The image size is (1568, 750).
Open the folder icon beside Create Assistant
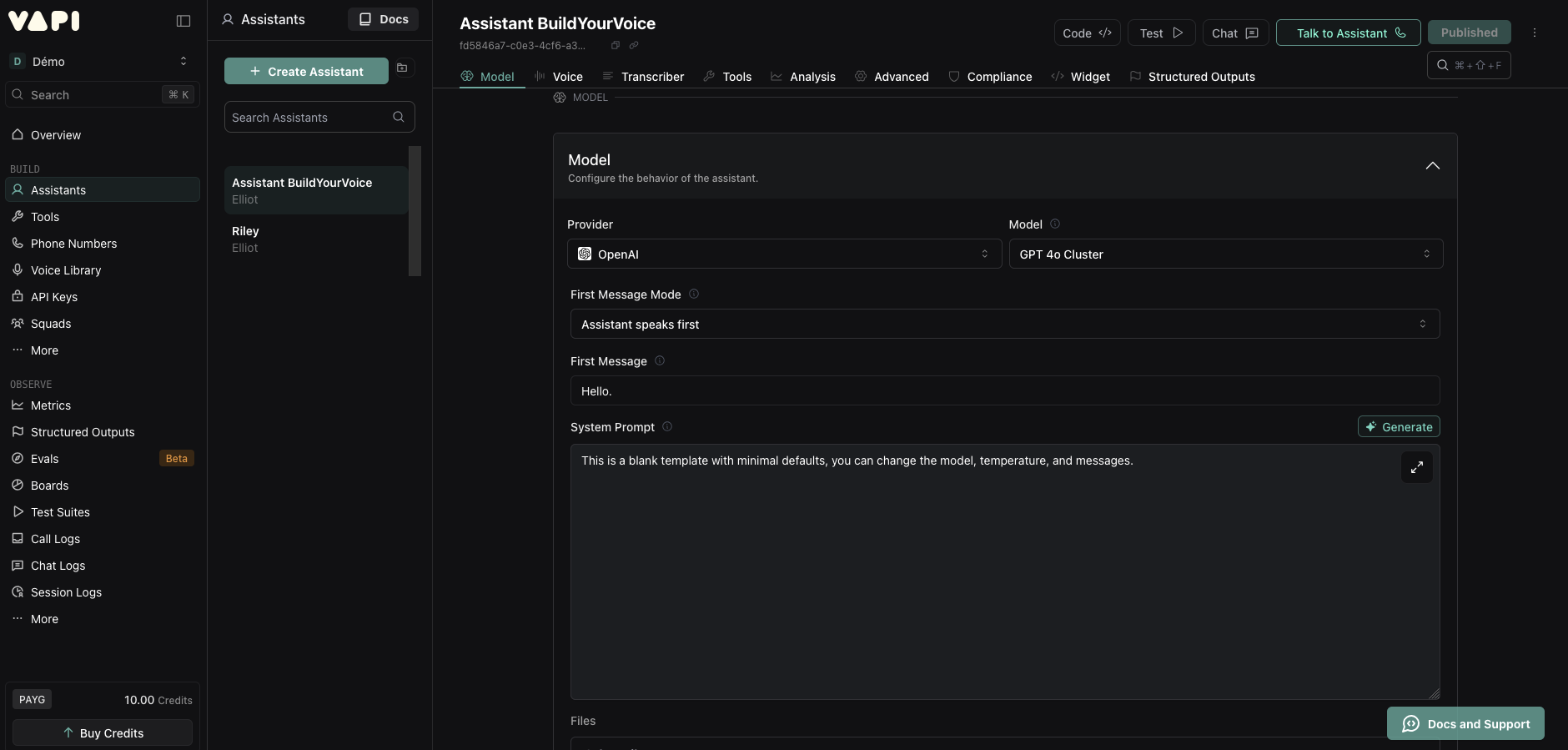402,68
